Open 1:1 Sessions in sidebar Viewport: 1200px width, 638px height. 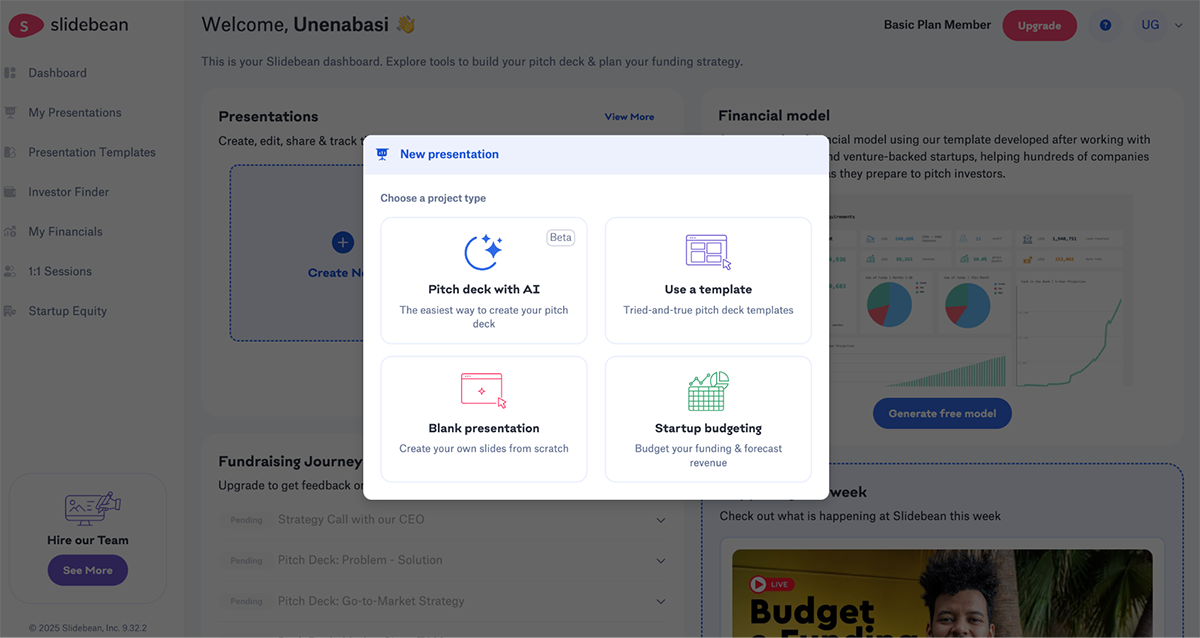click(x=60, y=272)
